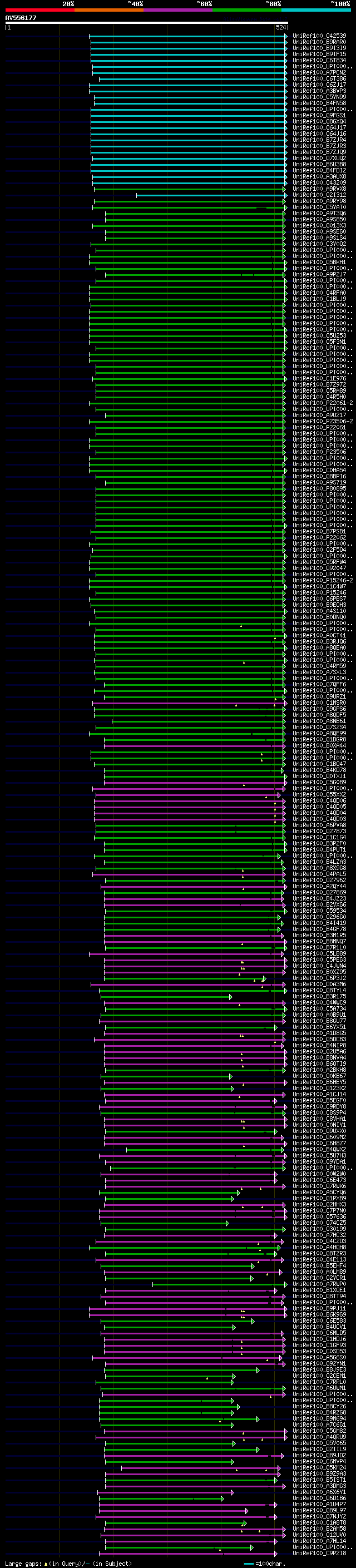Click the Large gaps legend text
Image resolution: width=356 pixels, height=1568 pixels.
pos(68,1563)
